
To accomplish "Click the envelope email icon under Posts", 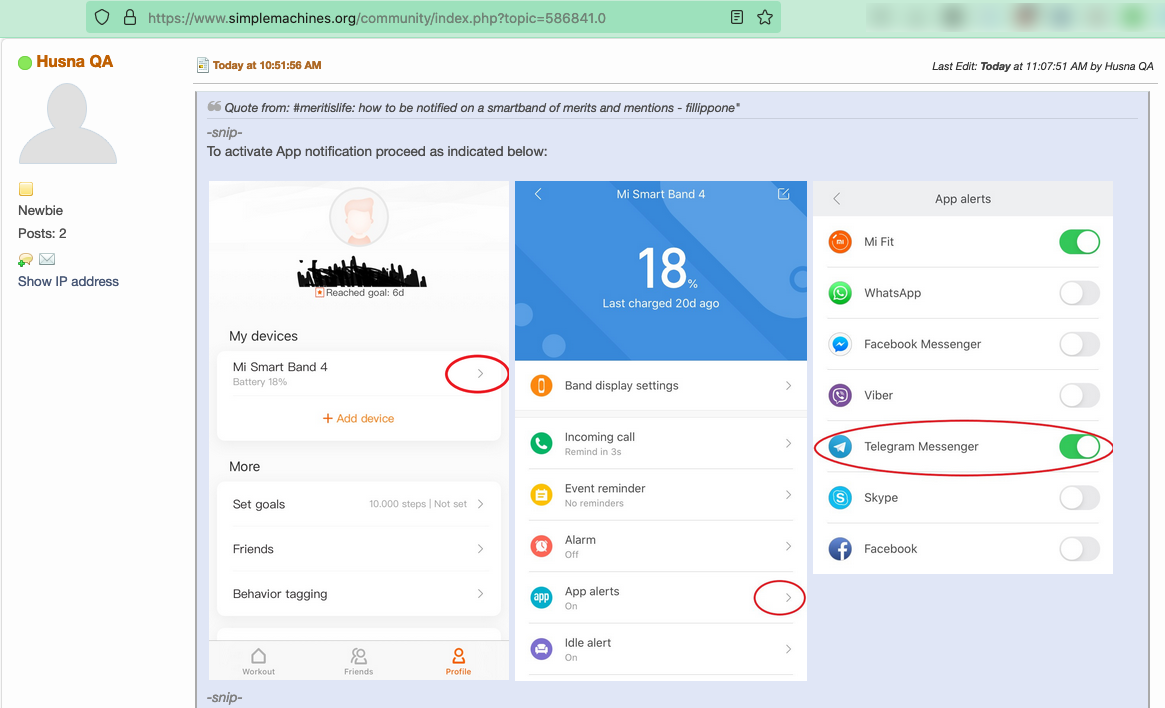I will tap(47, 259).
